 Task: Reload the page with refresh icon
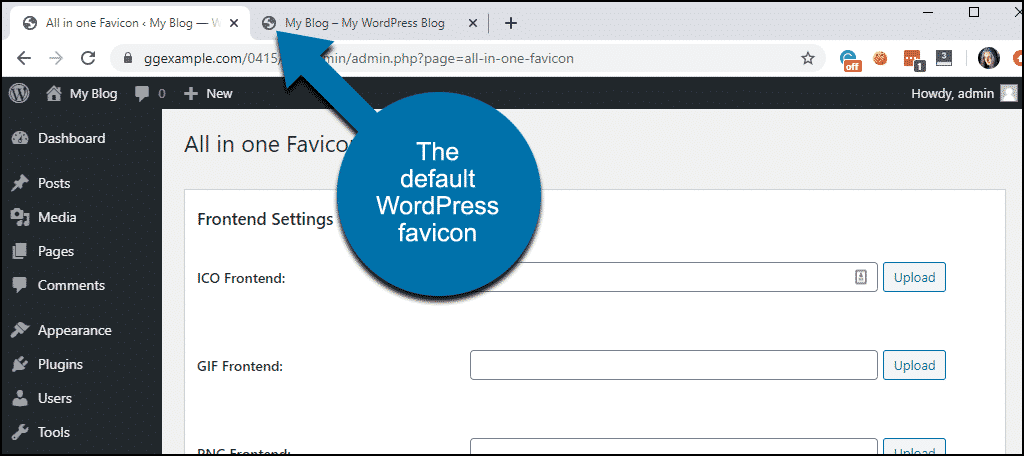pos(88,58)
